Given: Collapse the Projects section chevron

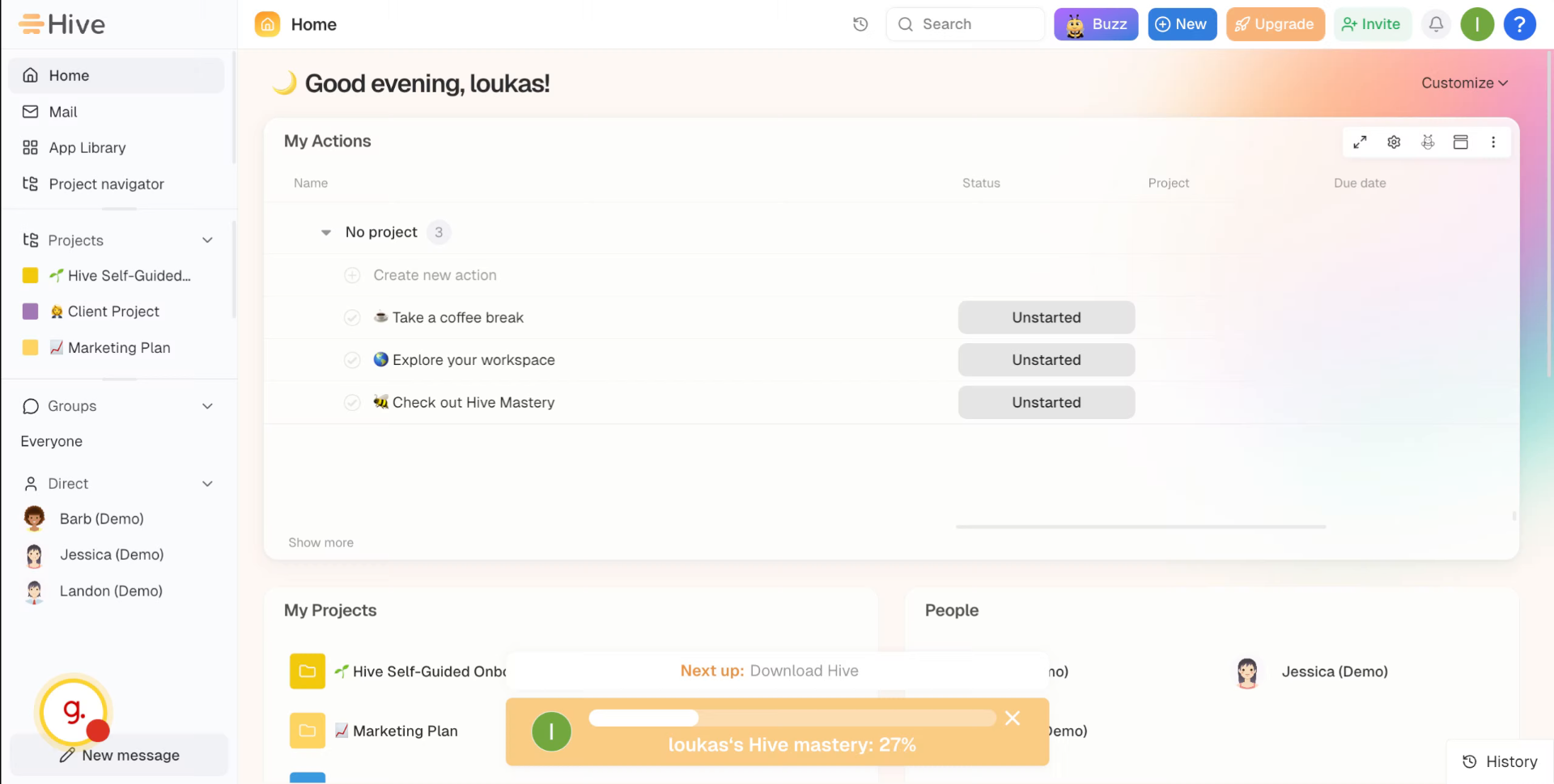Looking at the screenshot, I should (207, 240).
